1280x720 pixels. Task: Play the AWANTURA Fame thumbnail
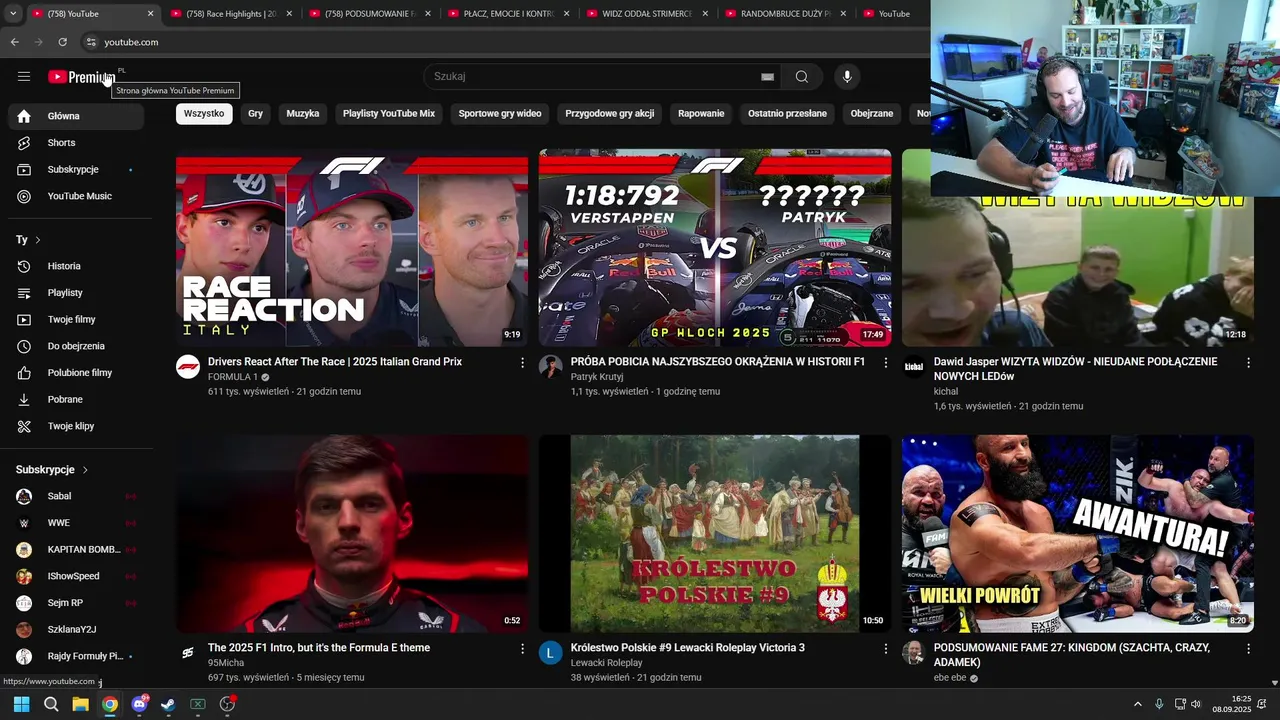[x=1078, y=534]
